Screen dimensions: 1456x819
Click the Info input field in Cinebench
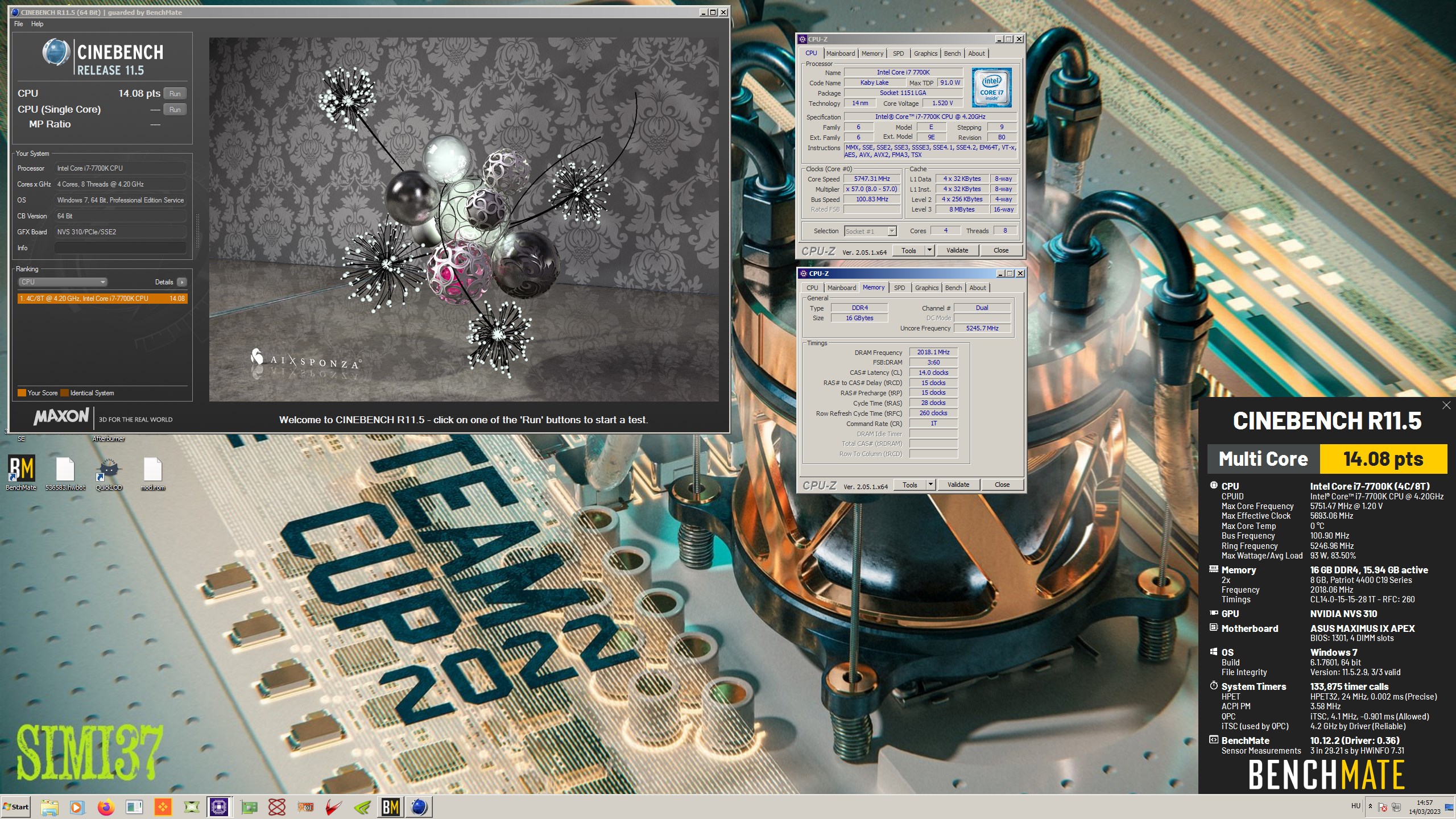[120, 248]
